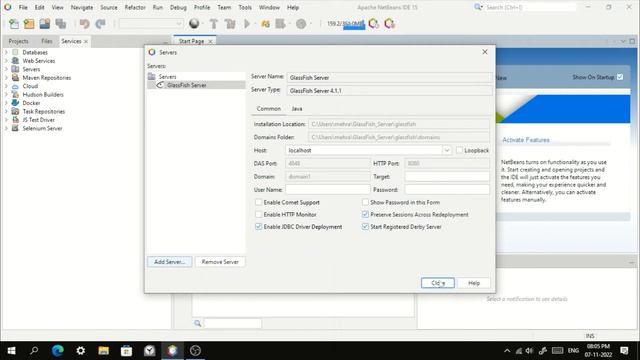Open the File menu
Screen dimensions: 640x360
[x=23, y=7]
